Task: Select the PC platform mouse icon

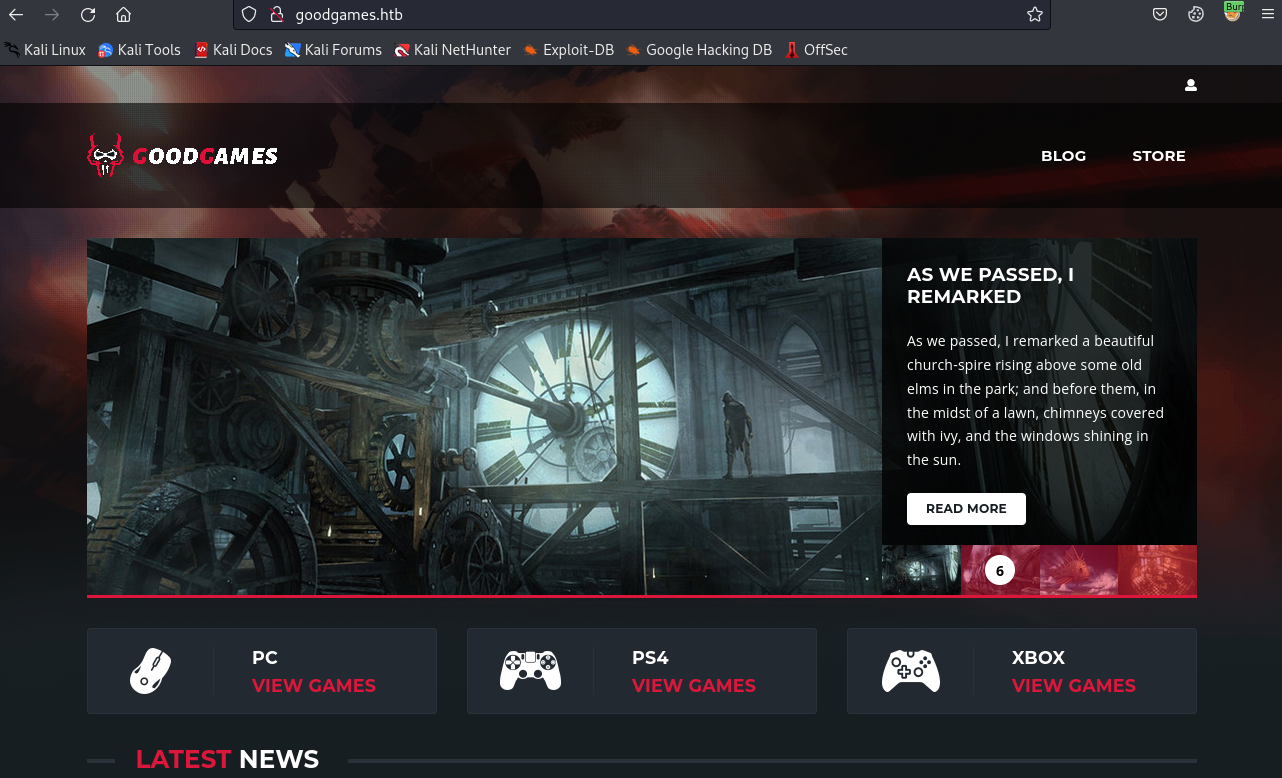Action: (150, 671)
